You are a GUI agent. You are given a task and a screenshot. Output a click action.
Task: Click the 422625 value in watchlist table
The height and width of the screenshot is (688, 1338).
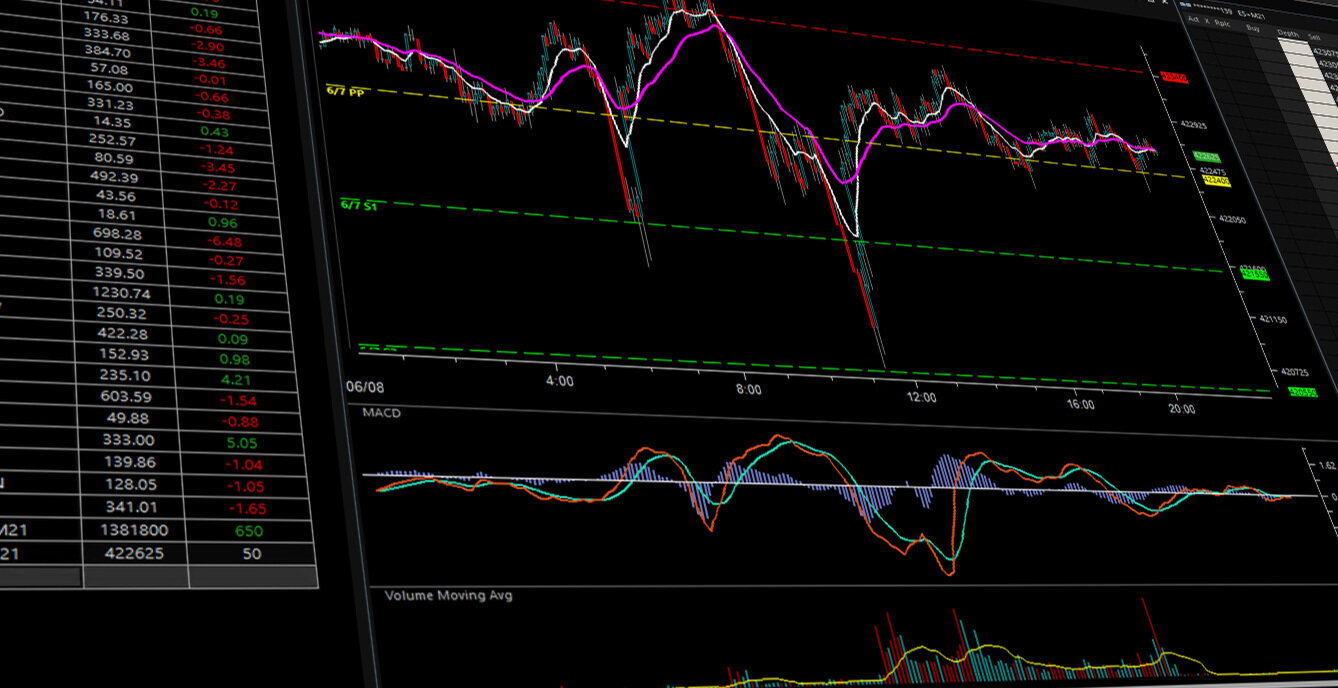[x=136, y=553]
